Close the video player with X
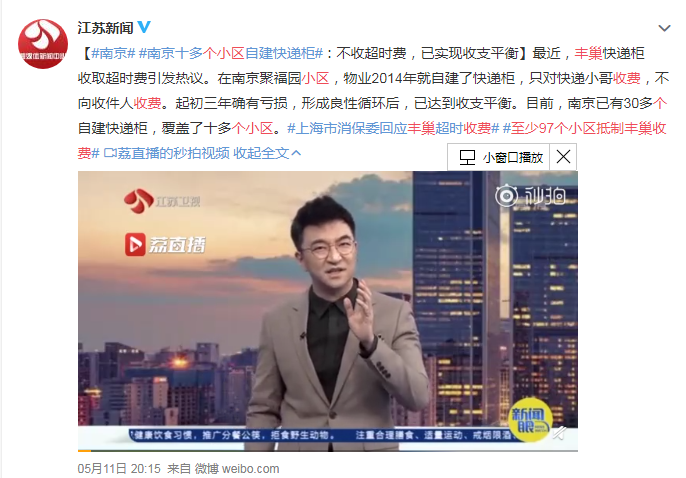Screen dimensions: 686x478 click(x=563, y=157)
